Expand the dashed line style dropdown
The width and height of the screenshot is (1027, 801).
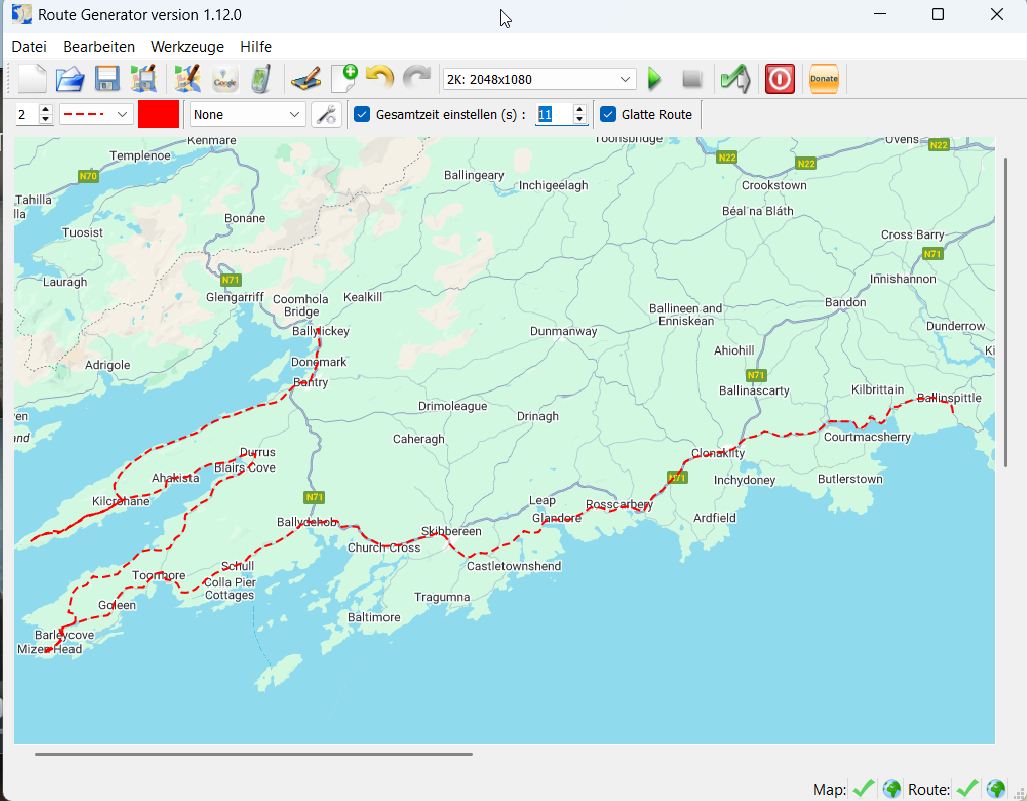coord(96,115)
